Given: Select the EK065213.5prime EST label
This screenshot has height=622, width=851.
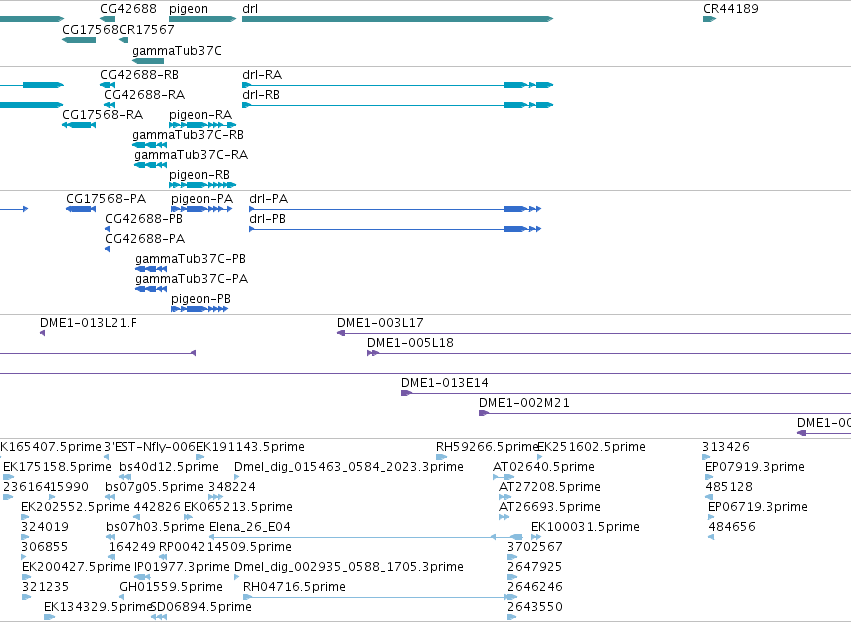Looking at the screenshot, I should pyautogui.click(x=238, y=507).
